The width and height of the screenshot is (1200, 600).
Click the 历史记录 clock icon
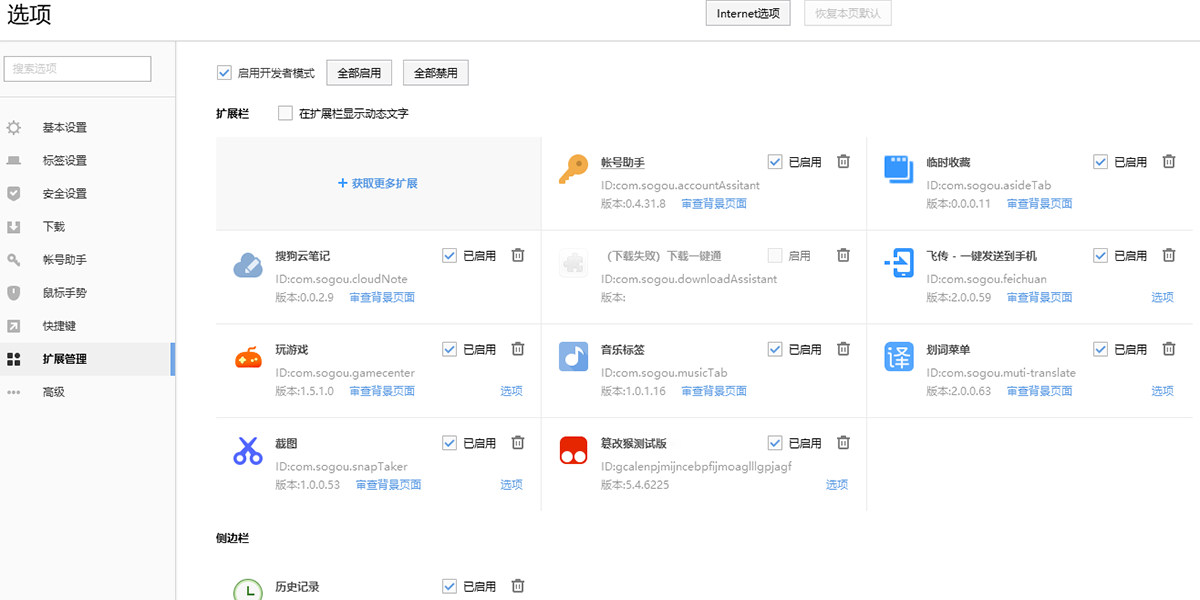[x=248, y=589]
